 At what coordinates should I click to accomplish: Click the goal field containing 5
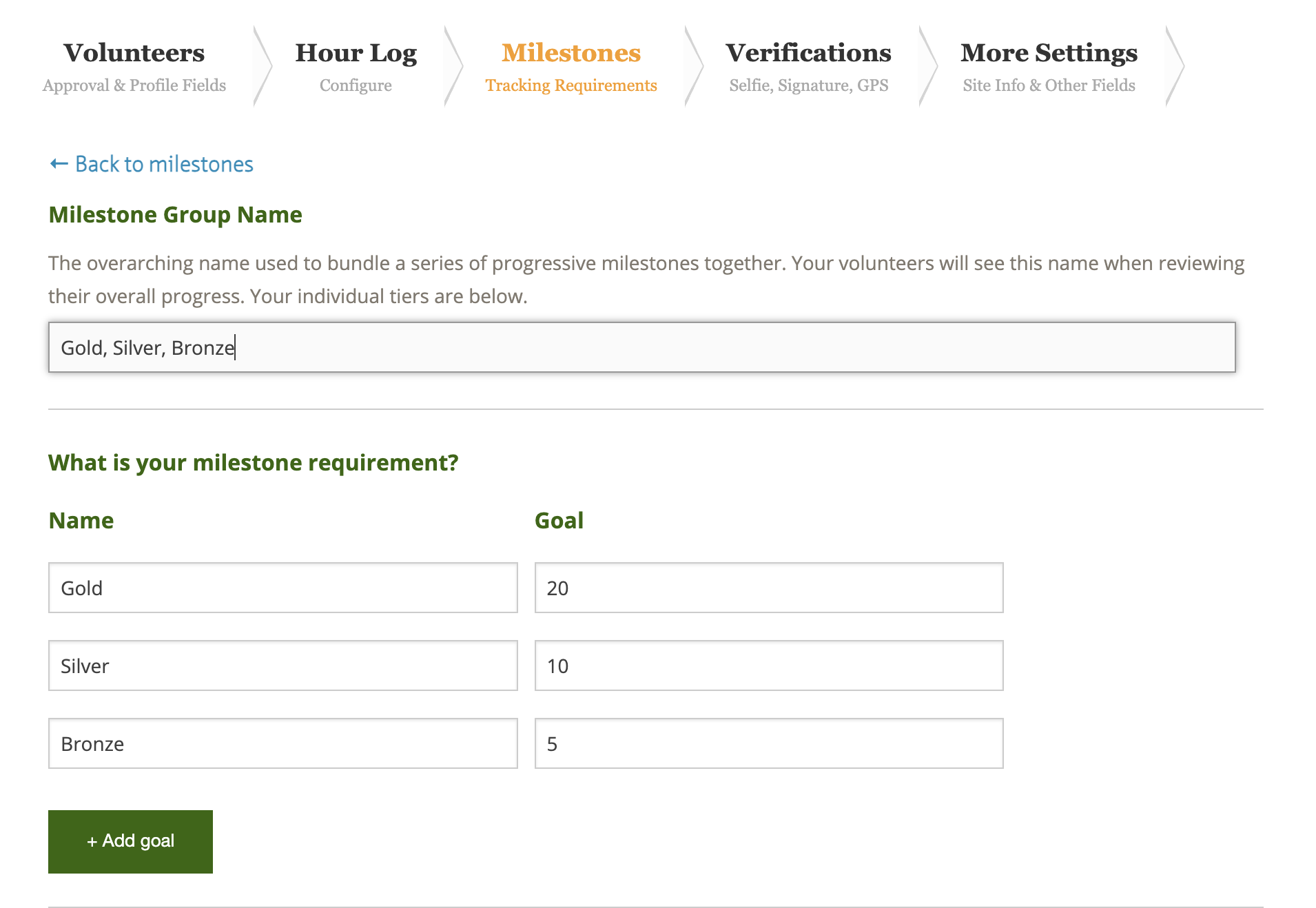tap(769, 743)
